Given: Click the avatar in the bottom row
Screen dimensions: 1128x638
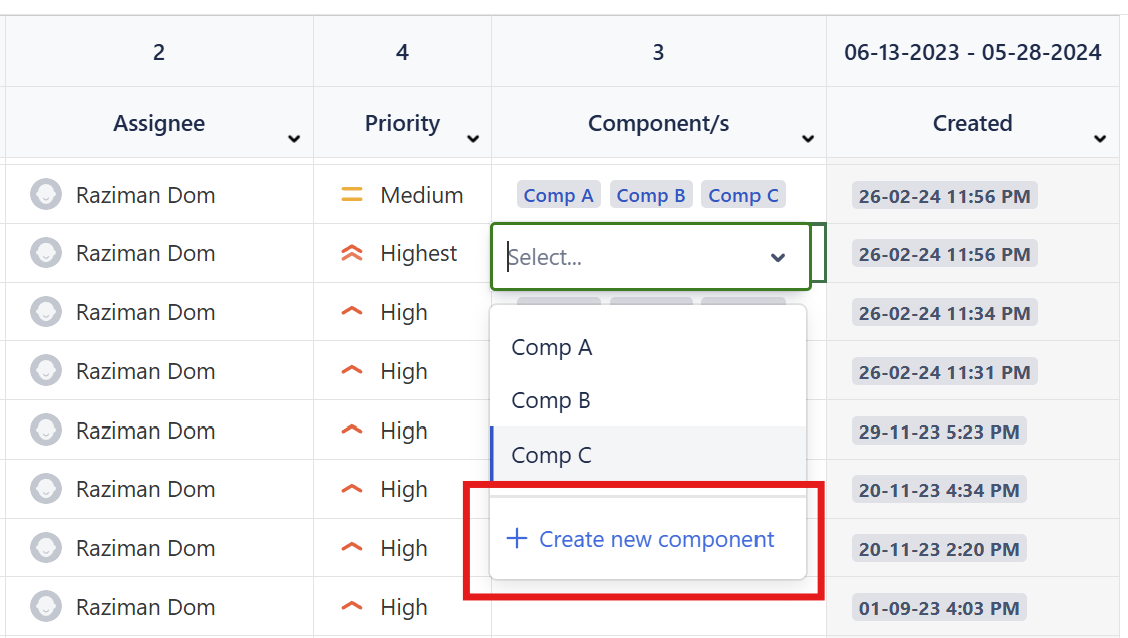Looking at the screenshot, I should tap(46, 606).
